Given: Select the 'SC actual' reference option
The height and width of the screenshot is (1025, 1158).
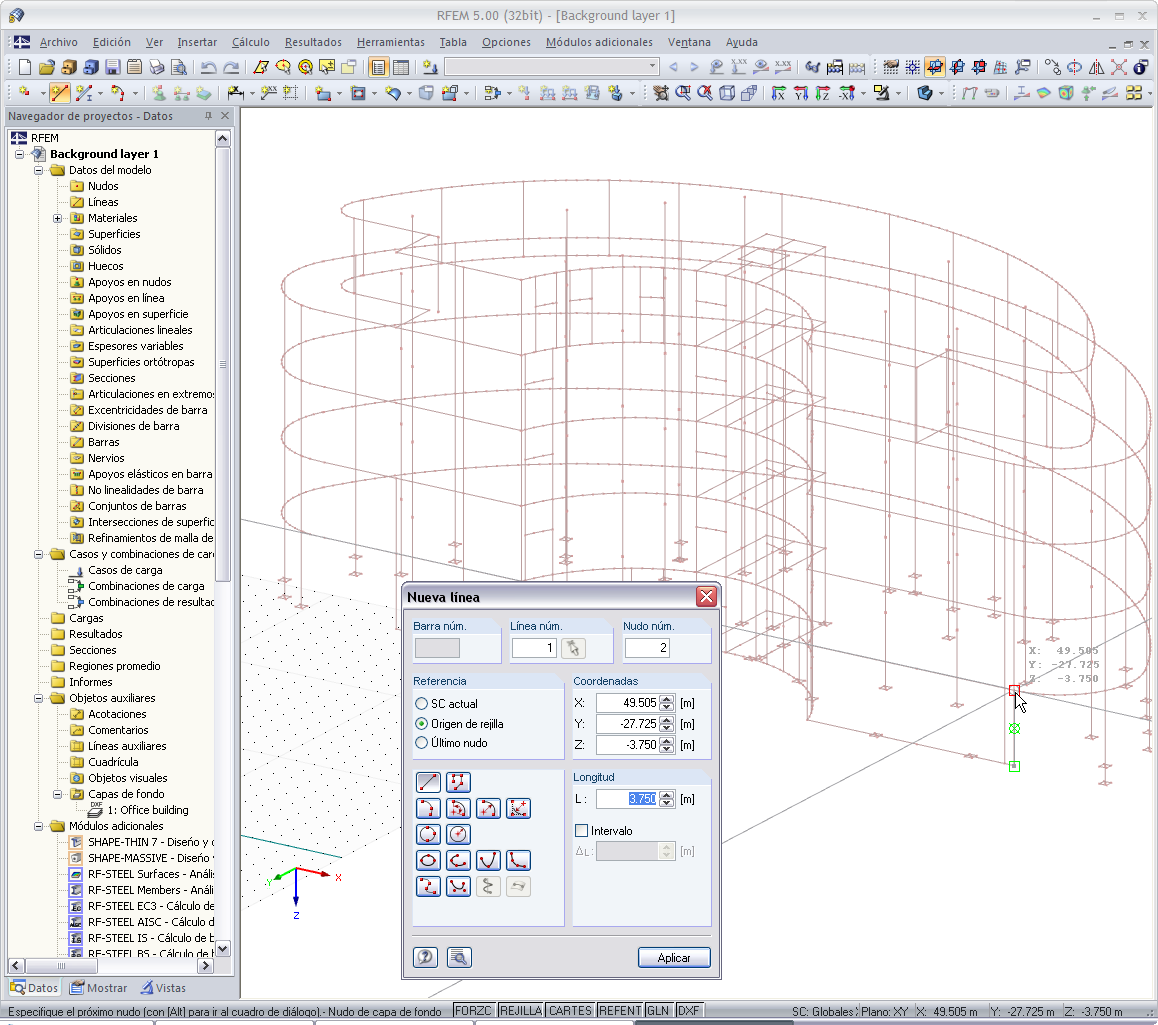Looking at the screenshot, I should click(422, 703).
